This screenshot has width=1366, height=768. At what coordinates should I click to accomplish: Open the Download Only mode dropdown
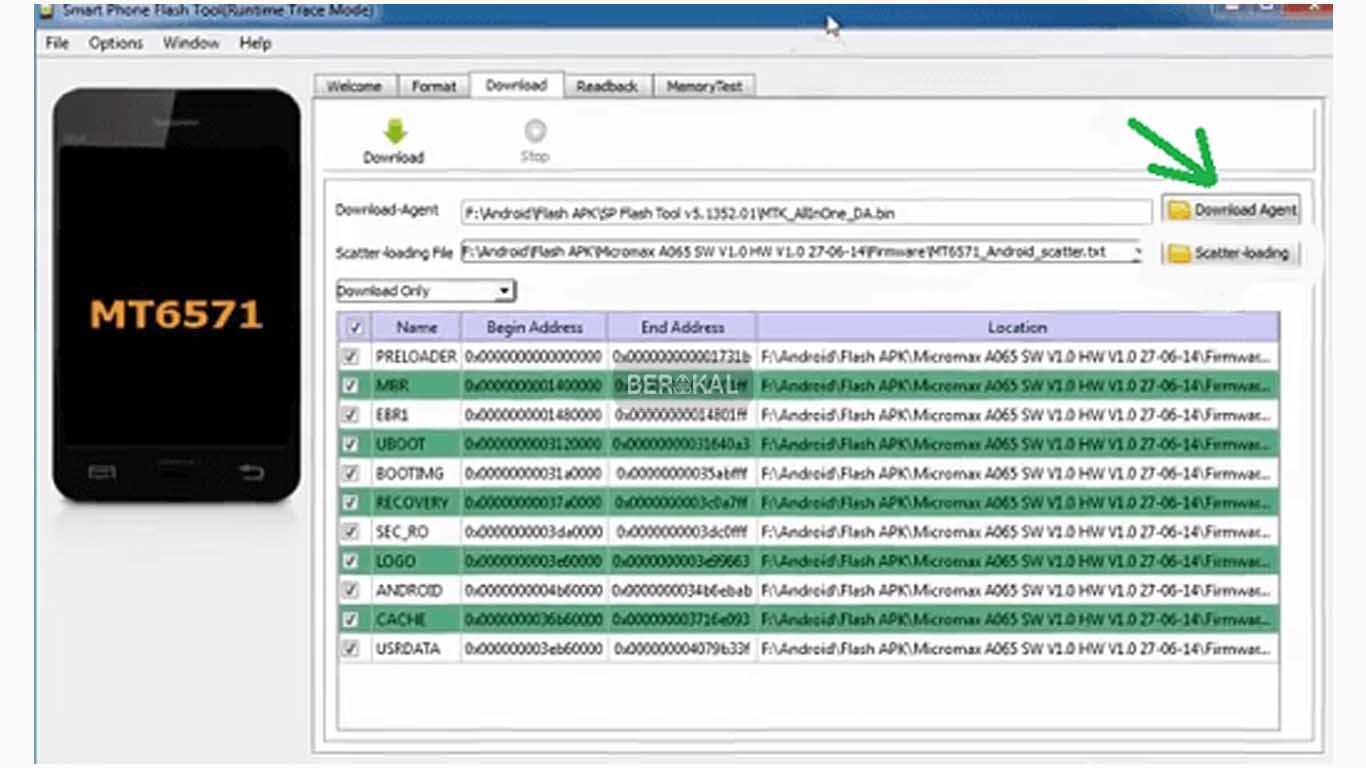click(x=505, y=291)
